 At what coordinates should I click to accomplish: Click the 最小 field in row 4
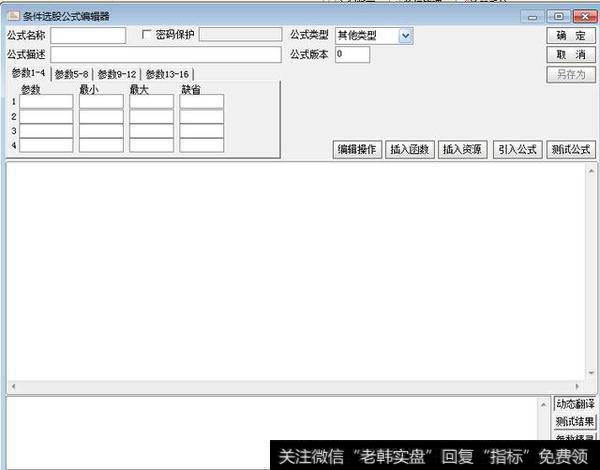[101, 145]
